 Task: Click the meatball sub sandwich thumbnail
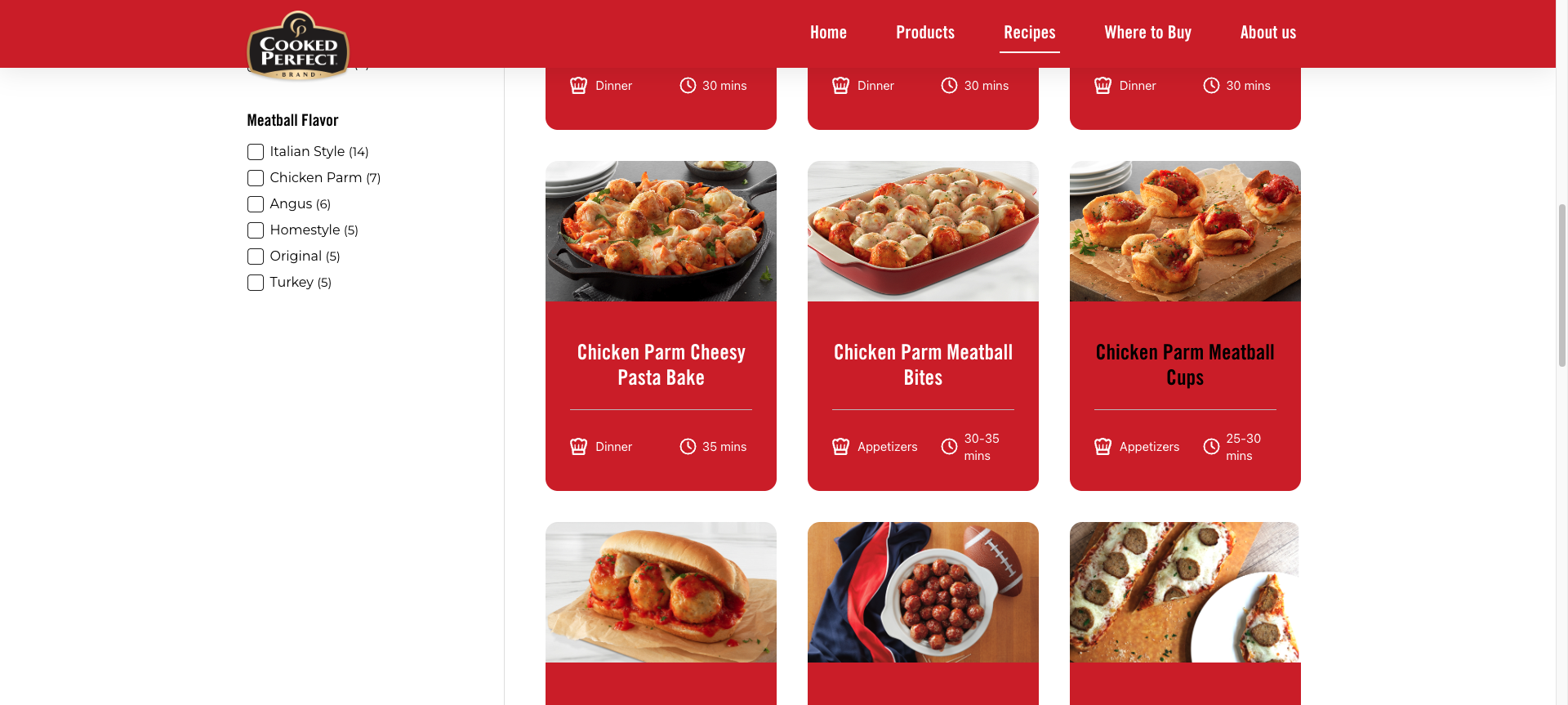(661, 592)
